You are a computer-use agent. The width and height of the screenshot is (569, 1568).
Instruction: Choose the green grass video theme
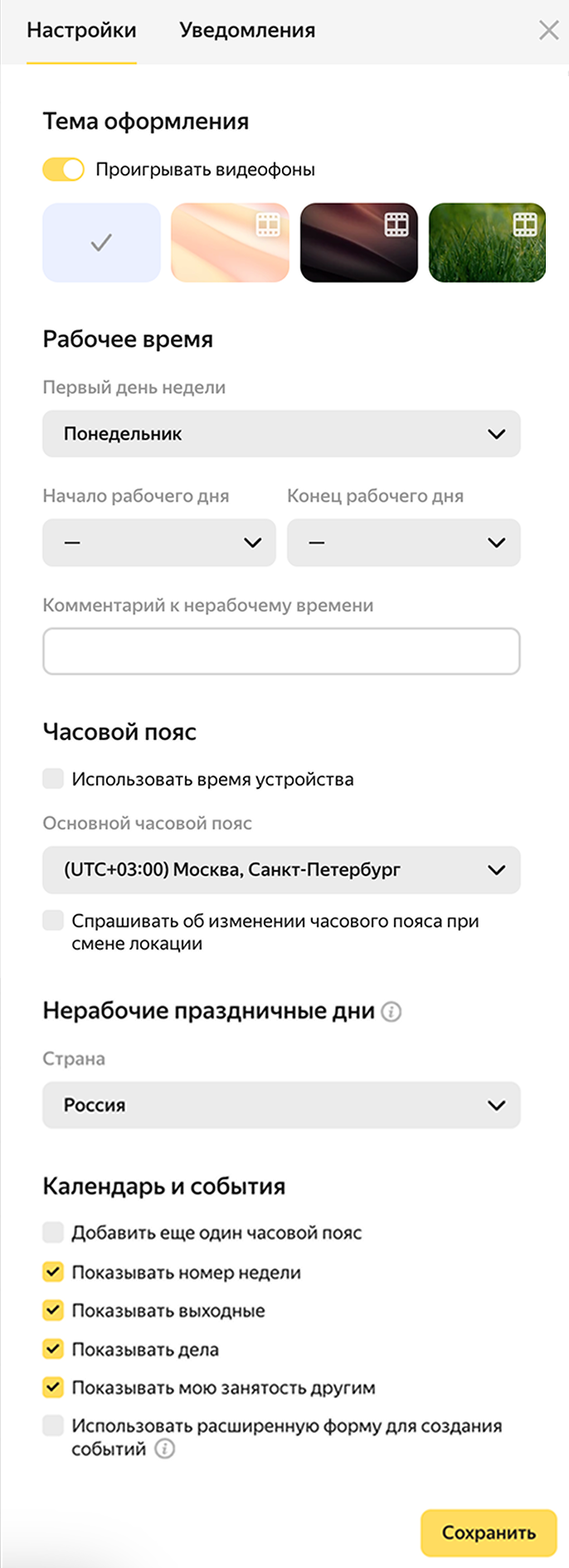click(x=487, y=243)
